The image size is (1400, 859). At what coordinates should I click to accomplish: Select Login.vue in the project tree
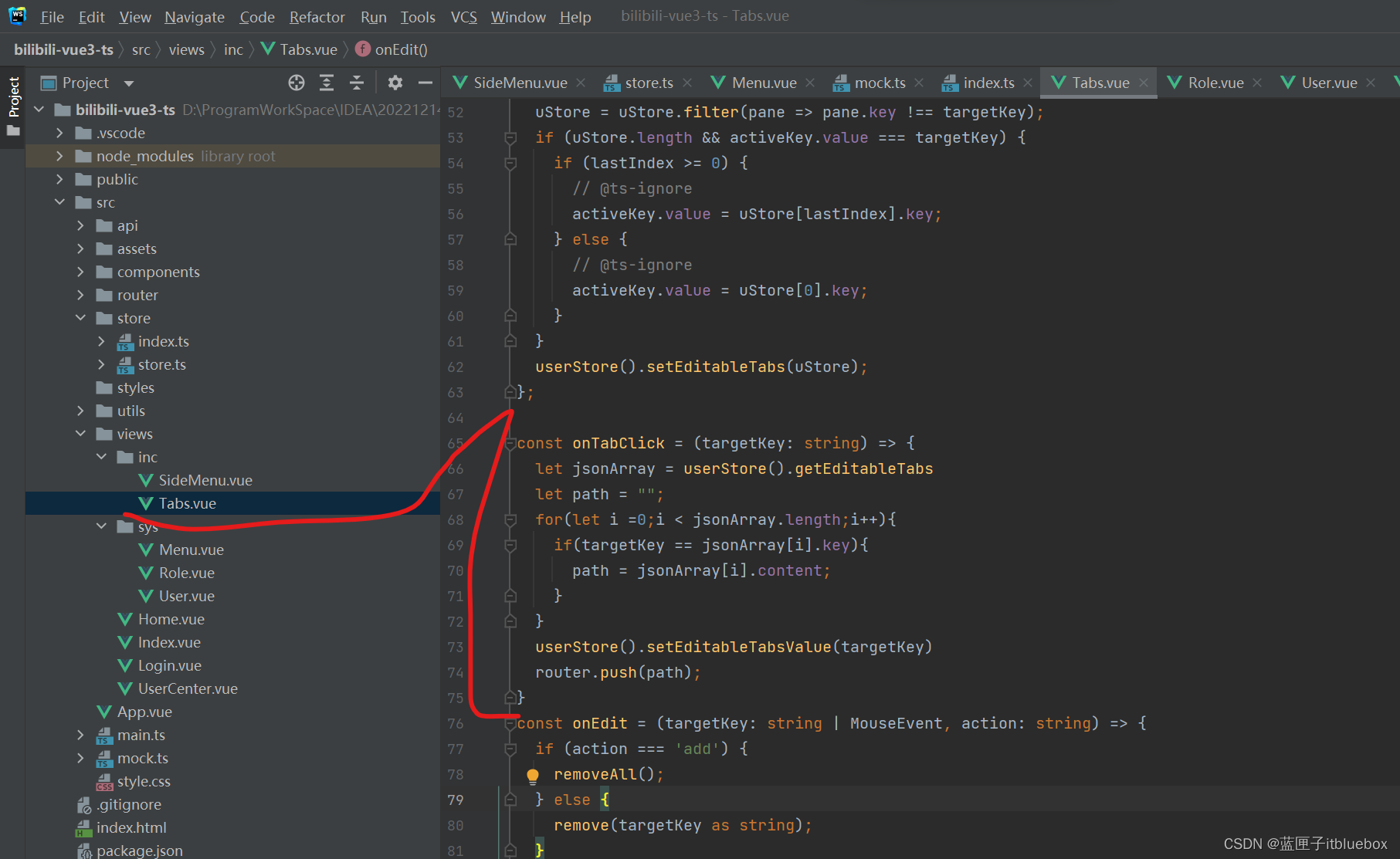point(169,665)
